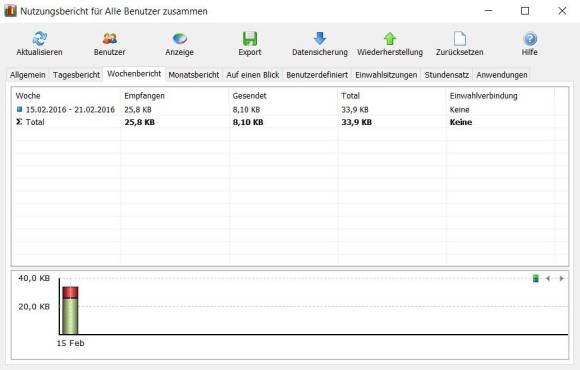Screen dimensions: 580x370
Task: Start Datensicherung with the blue arrow icon
Action: click(320, 38)
